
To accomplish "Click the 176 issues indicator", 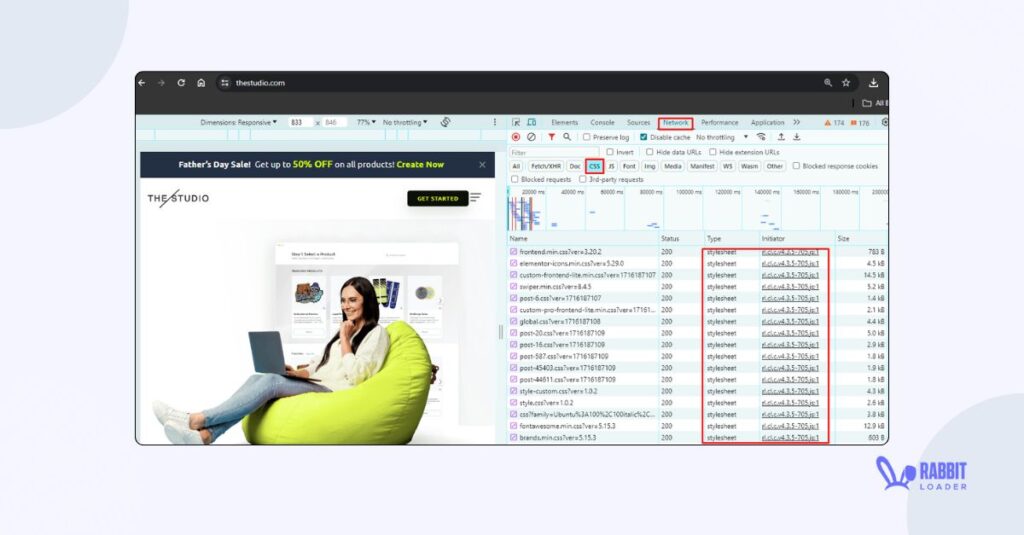I will (860, 123).
